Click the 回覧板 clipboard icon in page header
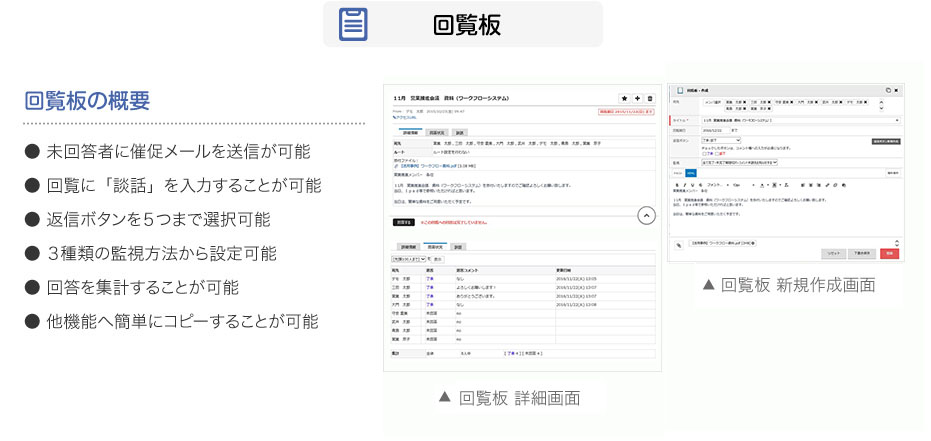931x441 pixels. pos(353,24)
